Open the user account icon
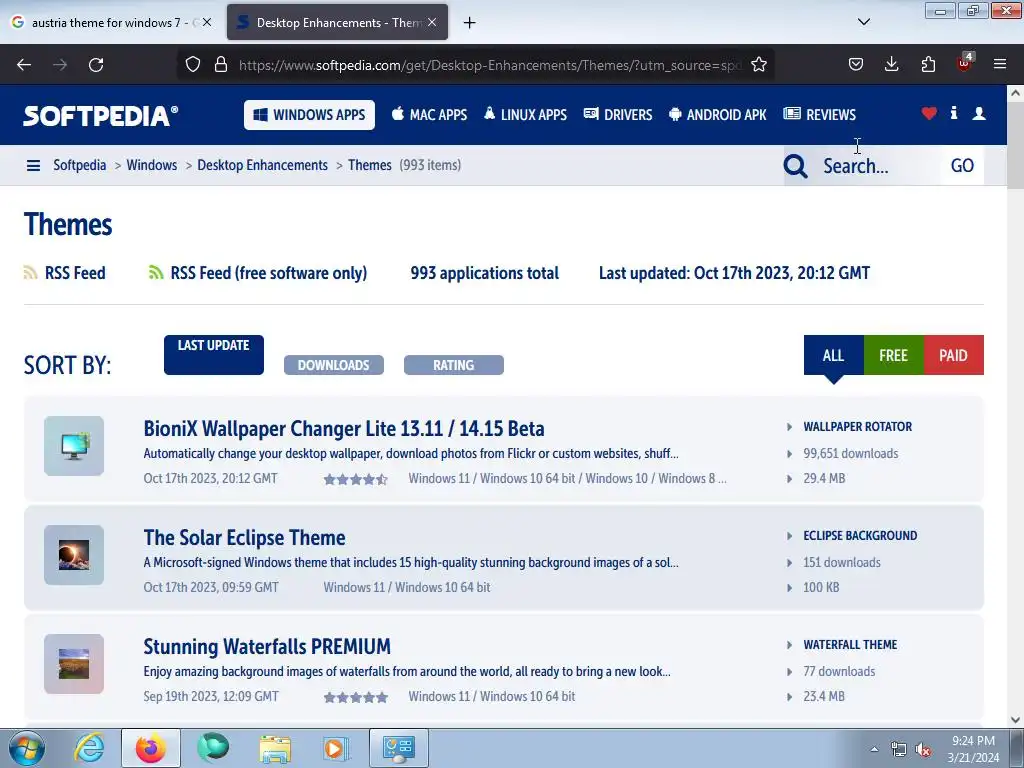The width and height of the screenshot is (1024, 768). click(x=979, y=114)
